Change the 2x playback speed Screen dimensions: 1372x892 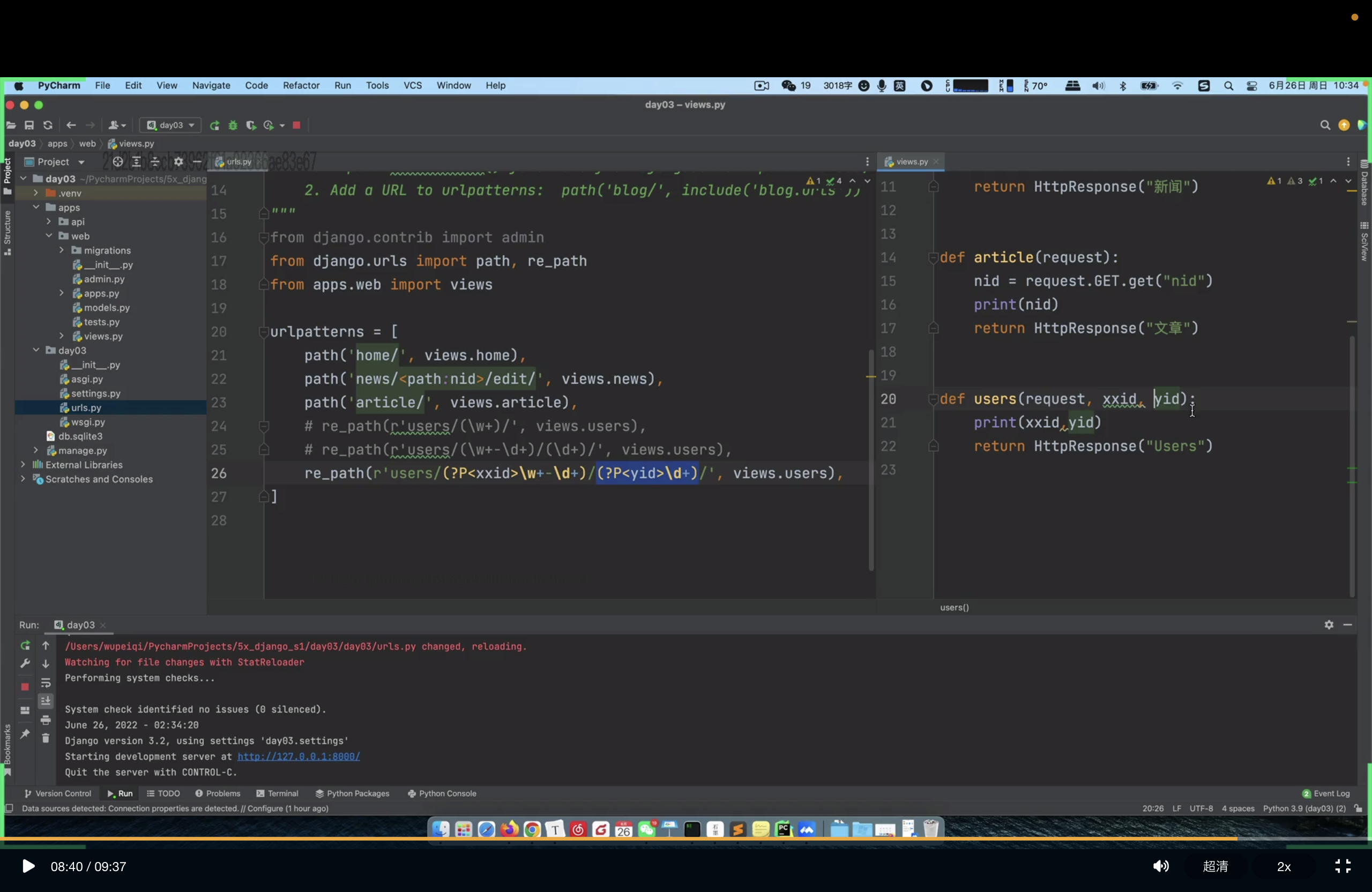tap(1284, 867)
